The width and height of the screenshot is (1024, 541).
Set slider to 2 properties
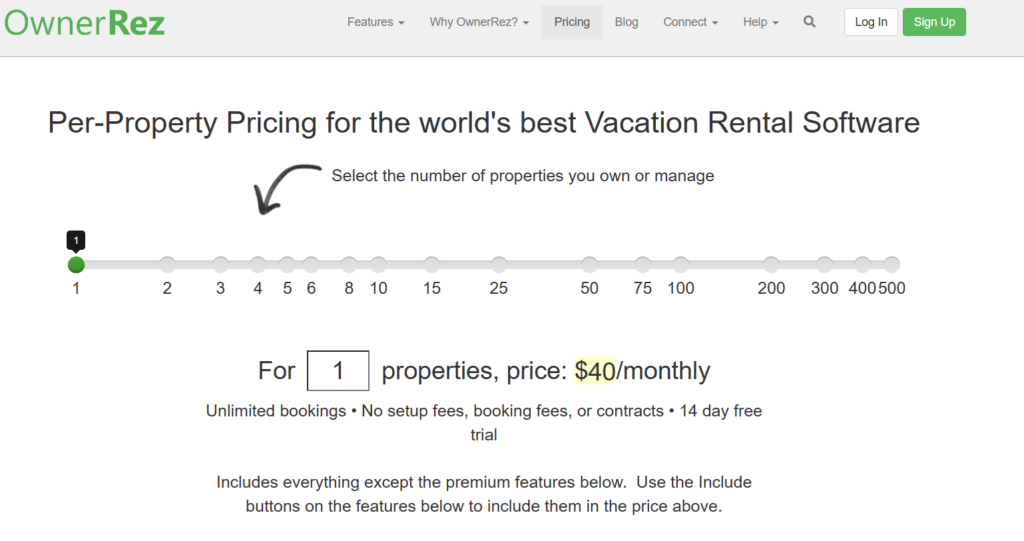167,265
